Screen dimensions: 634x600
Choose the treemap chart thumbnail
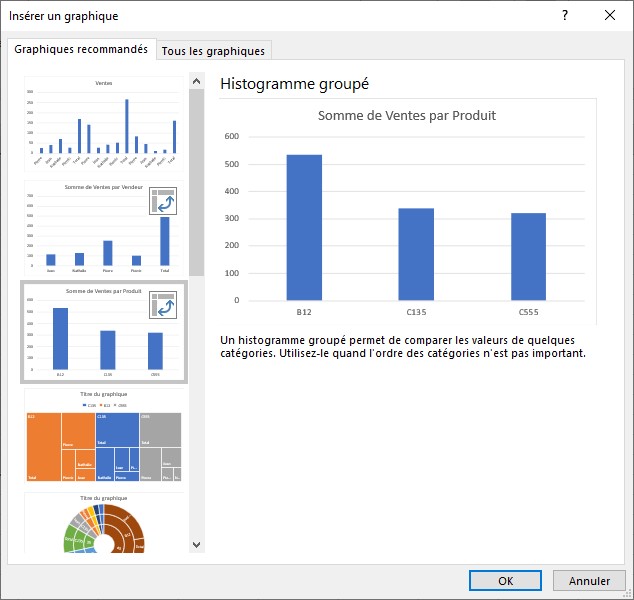[x=103, y=436]
